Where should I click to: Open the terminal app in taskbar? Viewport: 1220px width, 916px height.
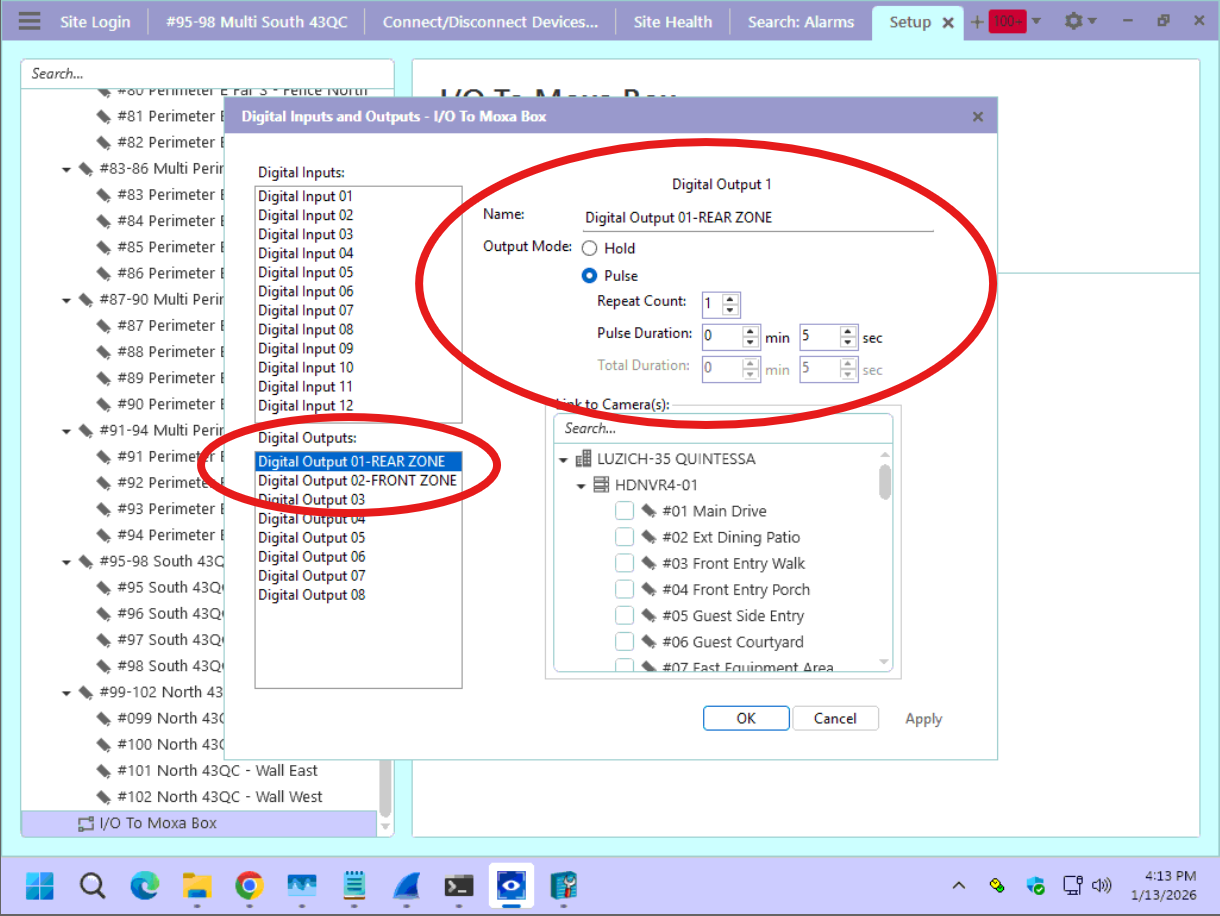[x=459, y=885]
